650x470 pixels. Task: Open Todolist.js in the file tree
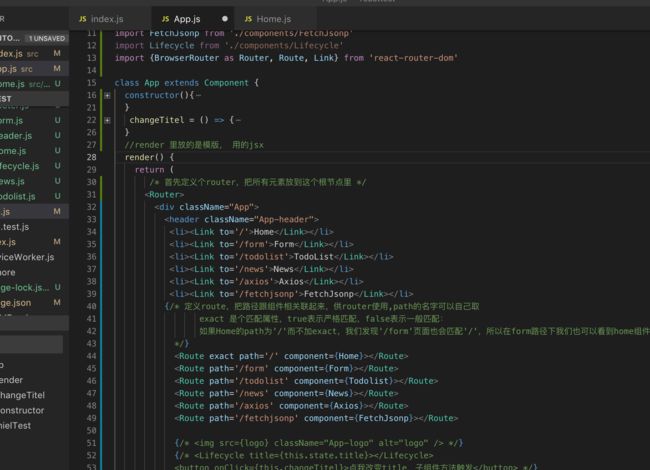[x=34, y=196]
